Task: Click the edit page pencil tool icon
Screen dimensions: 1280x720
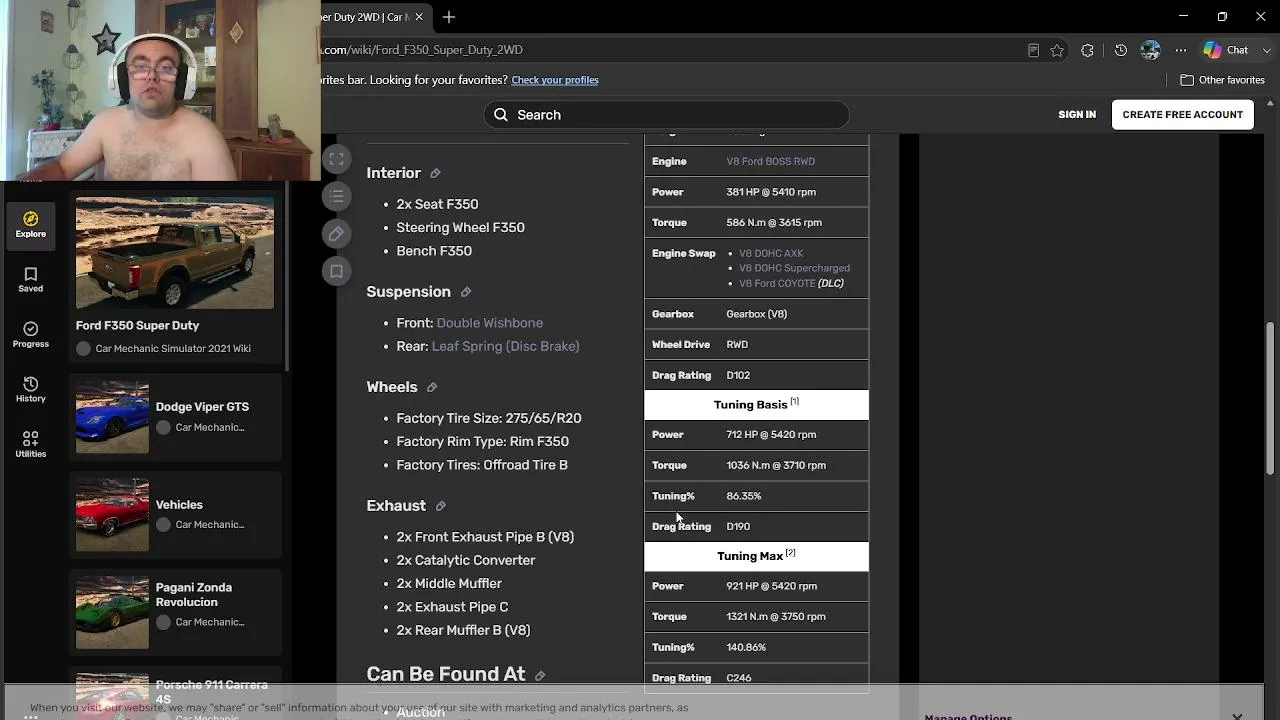Action: pos(337,234)
